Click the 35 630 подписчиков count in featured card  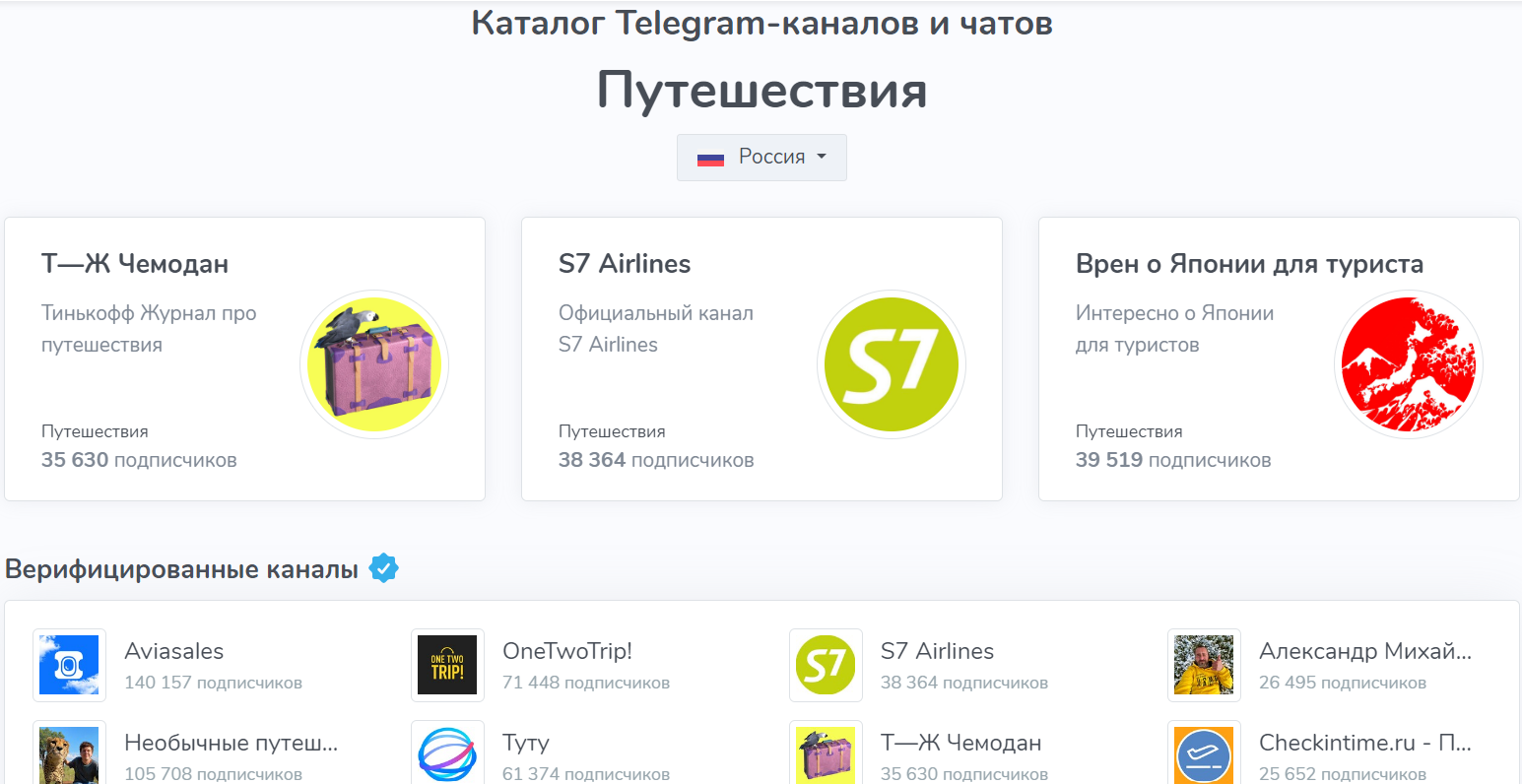pyautogui.click(x=139, y=460)
